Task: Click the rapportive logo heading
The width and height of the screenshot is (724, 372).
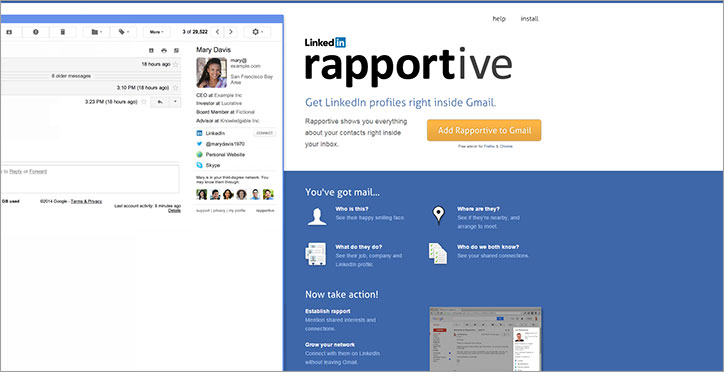Action: [x=408, y=68]
